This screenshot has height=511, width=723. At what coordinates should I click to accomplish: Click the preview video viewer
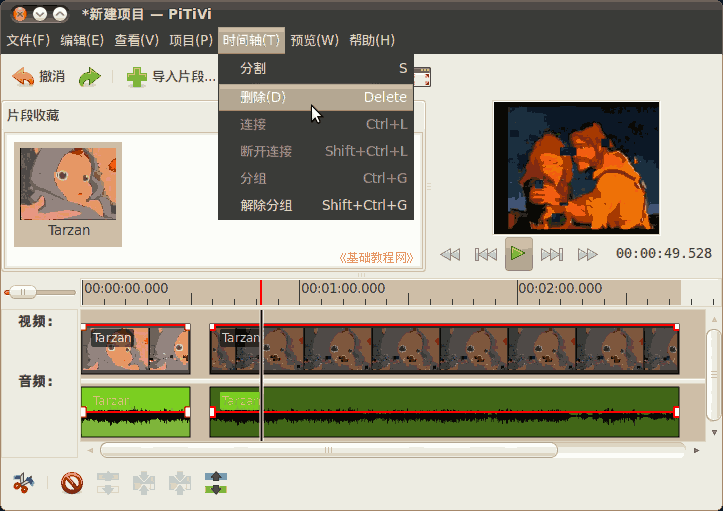click(576, 168)
